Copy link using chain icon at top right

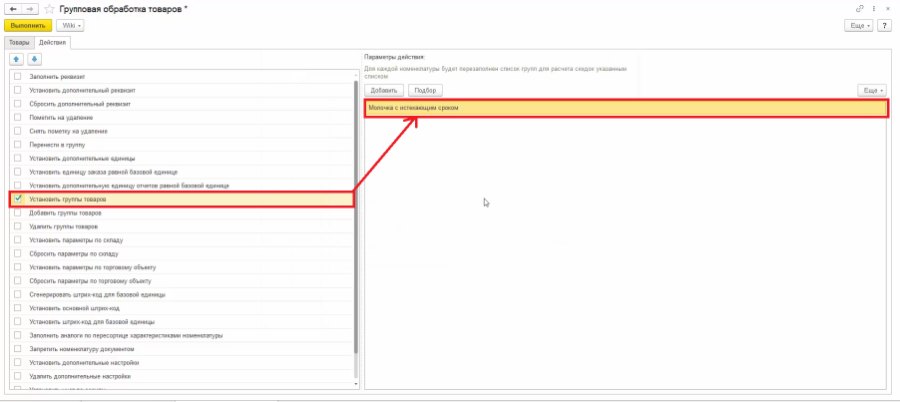tap(860, 9)
